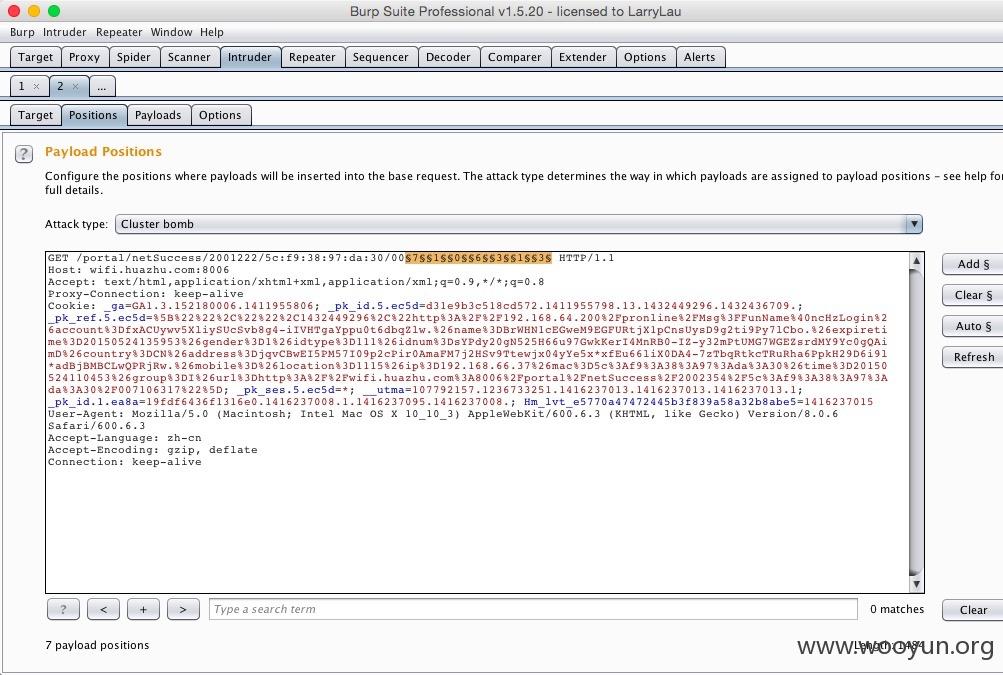The width and height of the screenshot is (1003, 675).
Task: Click the request editor scroll-down arrow
Action: [x=916, y=584]
